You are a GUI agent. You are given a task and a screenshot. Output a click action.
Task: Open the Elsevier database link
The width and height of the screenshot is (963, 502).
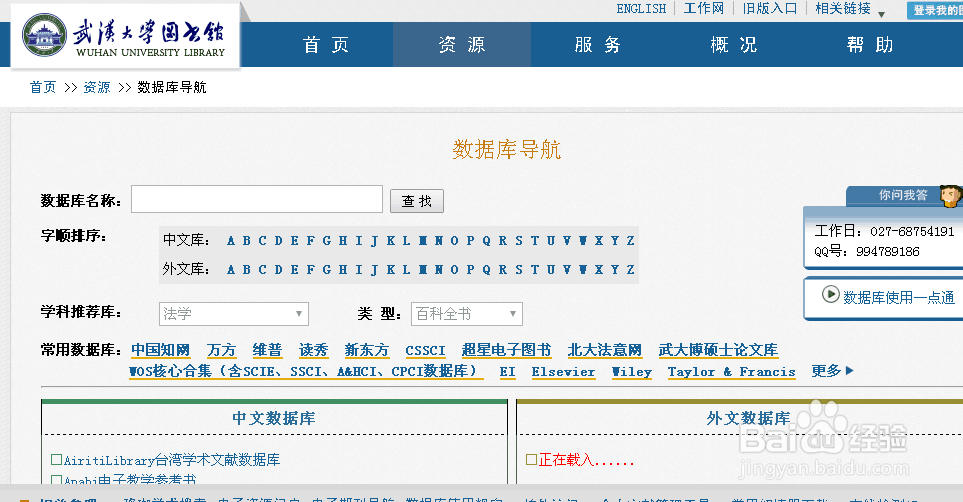[x=563, y=372]
